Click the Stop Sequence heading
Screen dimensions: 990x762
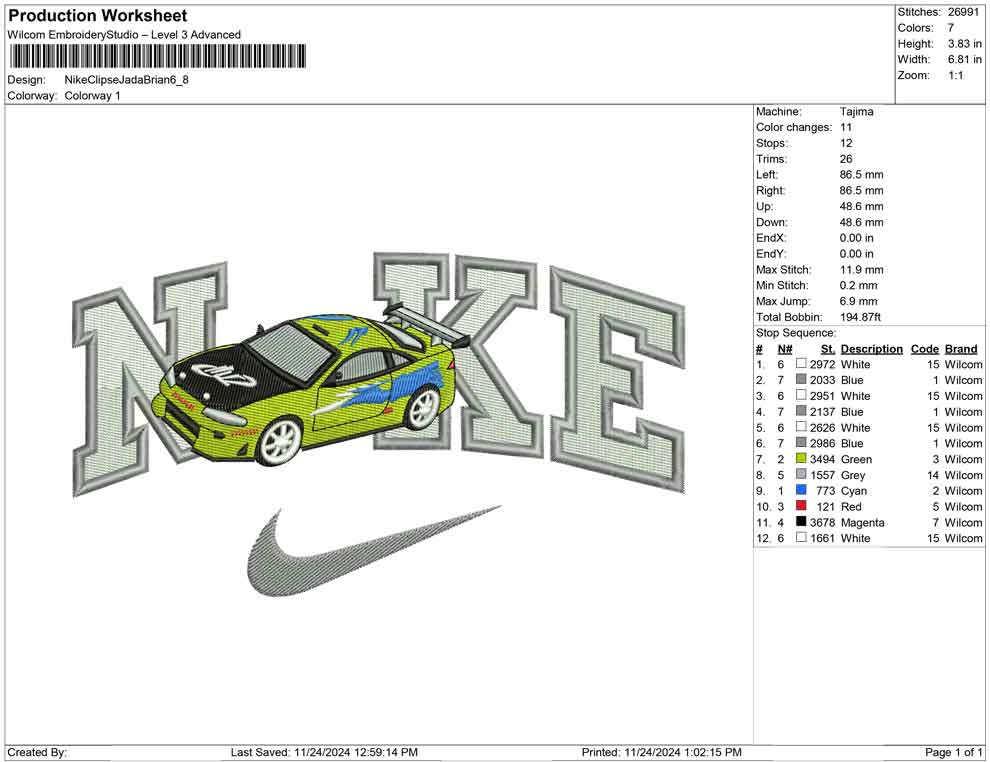tap(796, 333)
